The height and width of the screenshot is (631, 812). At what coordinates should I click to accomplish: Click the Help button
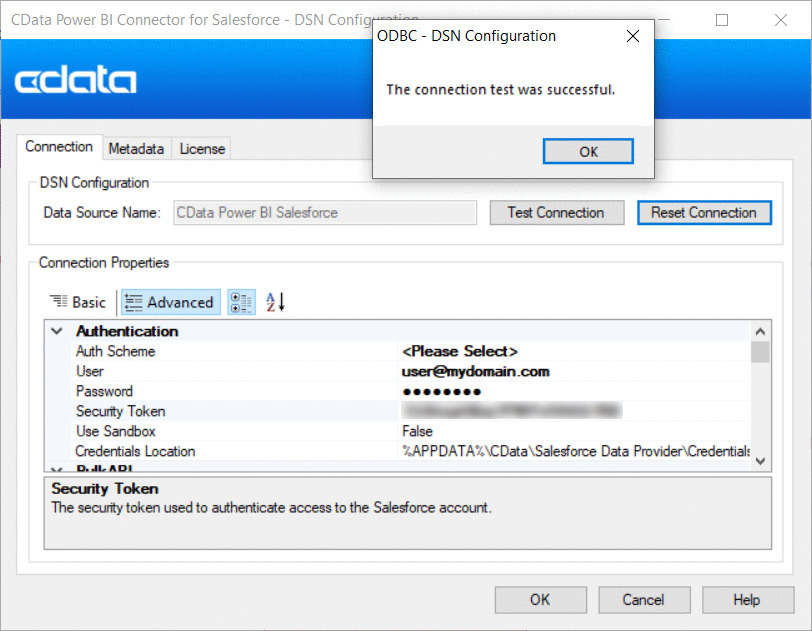[x=746, y=600]
